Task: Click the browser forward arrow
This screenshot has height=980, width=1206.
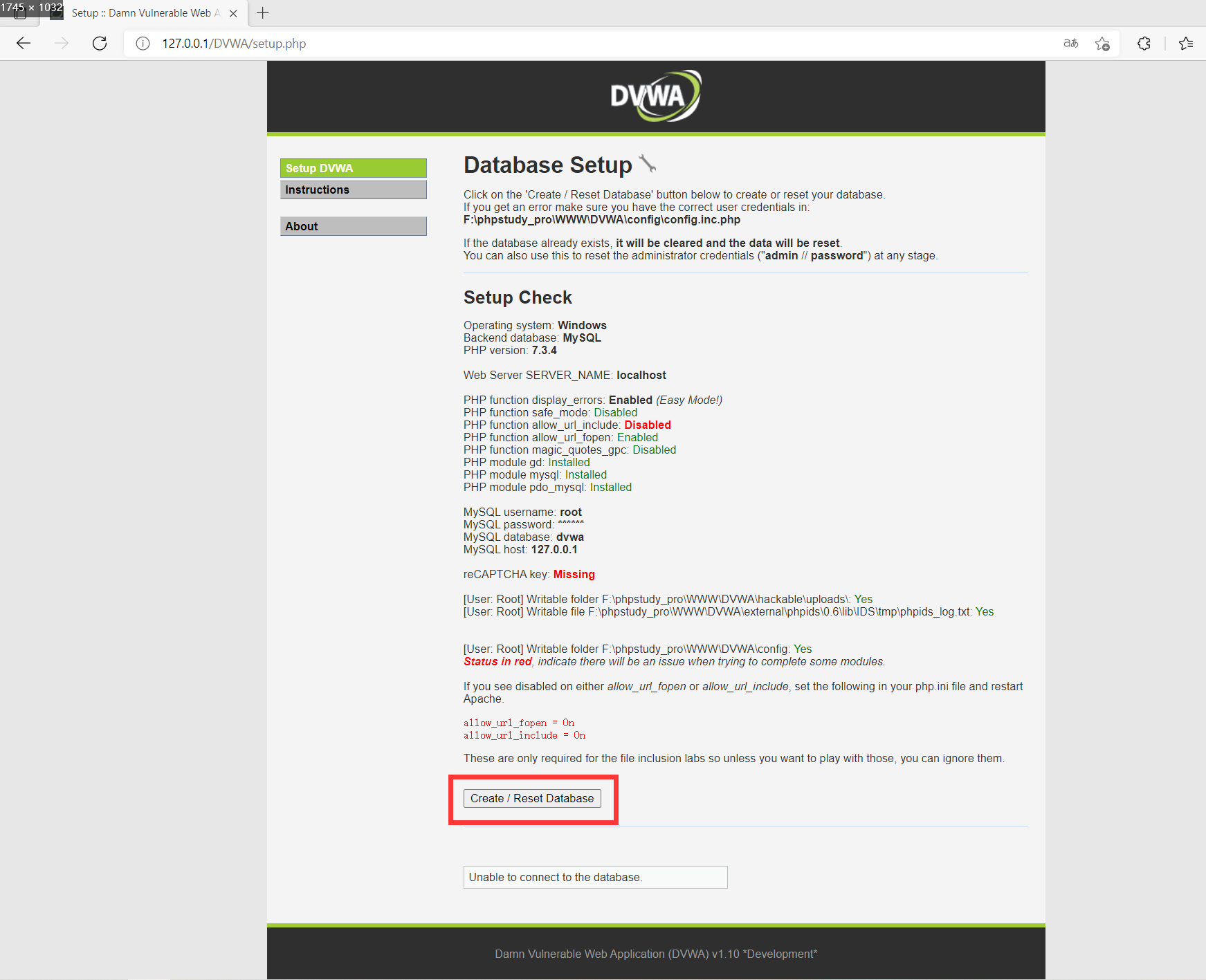Action: [x=62, y=44]
